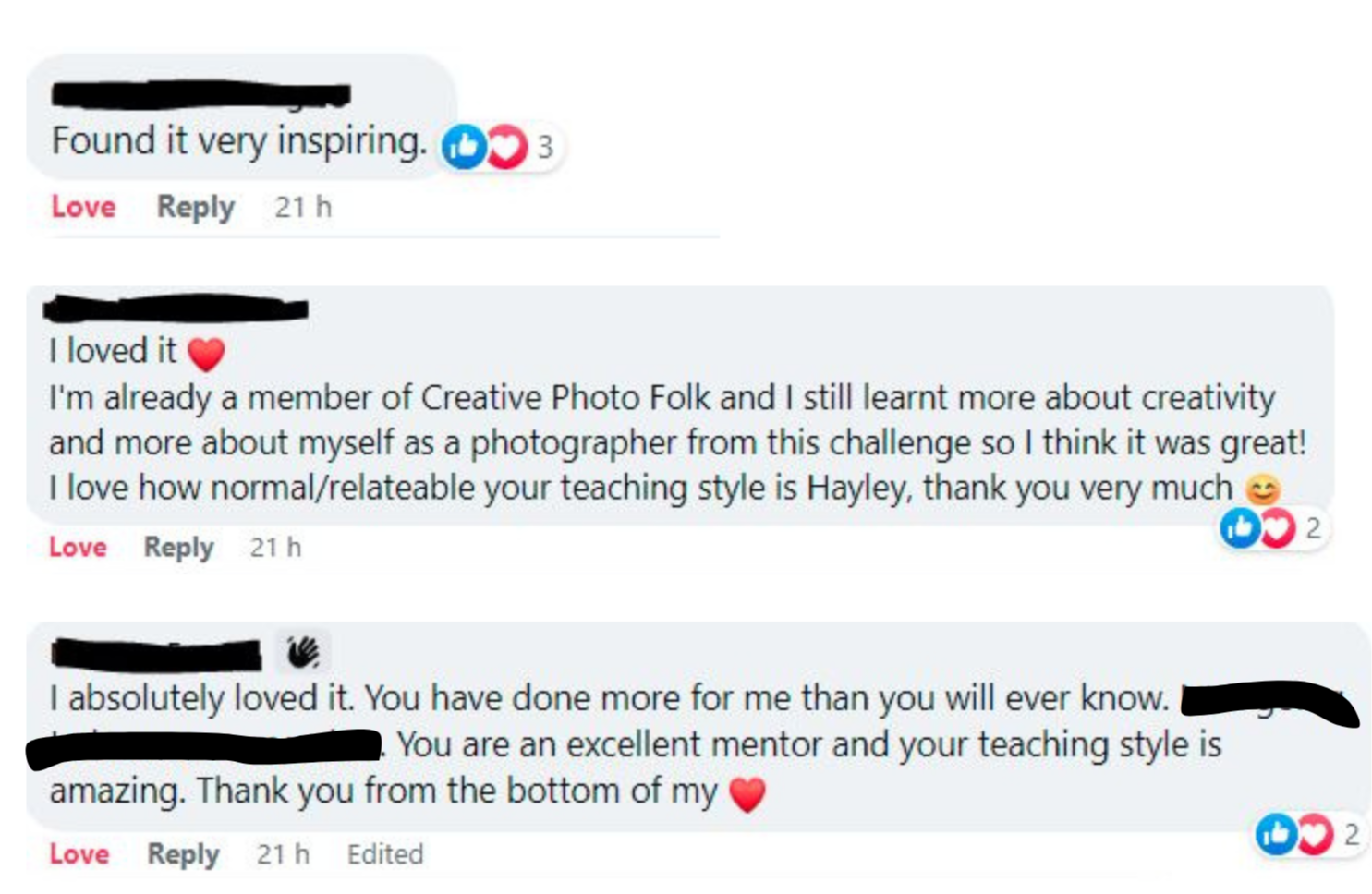The image size is (1372, 894).
Task: Click the waving hand badge beside commenter name
Action: tap(302, 652)
